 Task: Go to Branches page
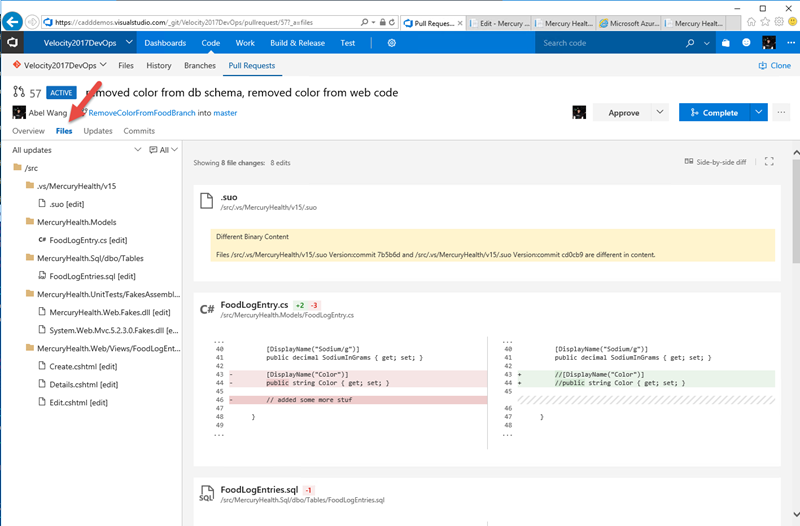tap(199, 65)
